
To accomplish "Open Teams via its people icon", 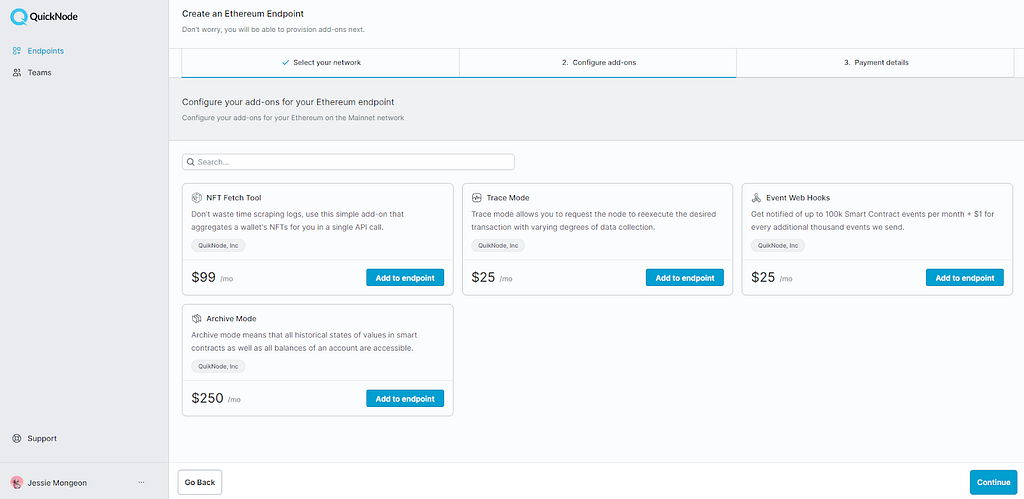I will point(17,72).
